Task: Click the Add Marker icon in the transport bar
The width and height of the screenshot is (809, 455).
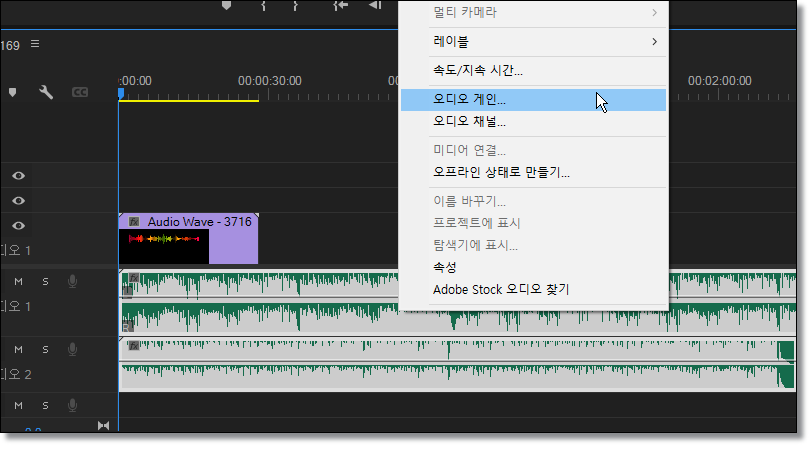Action: pos(226,5)
